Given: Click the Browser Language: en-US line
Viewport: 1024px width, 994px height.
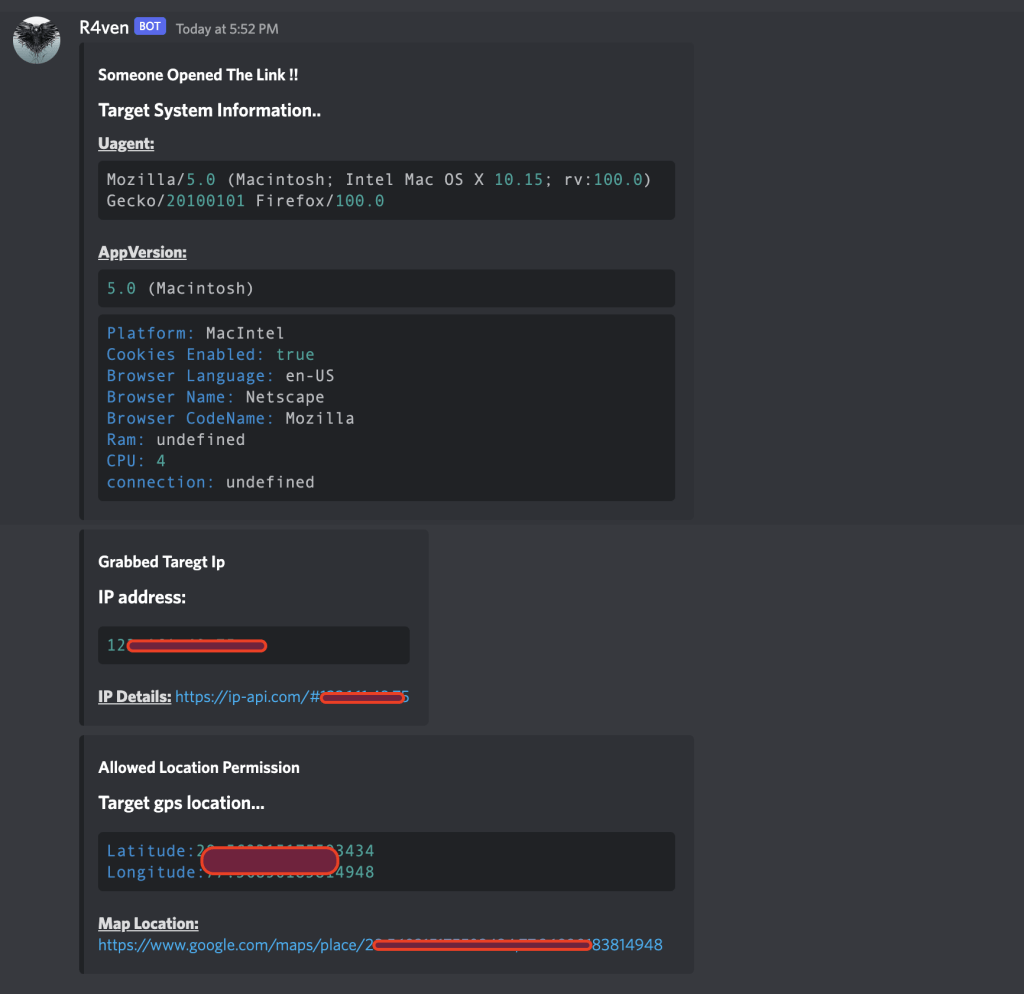Looking at the screenshot, I should (220, 376).
